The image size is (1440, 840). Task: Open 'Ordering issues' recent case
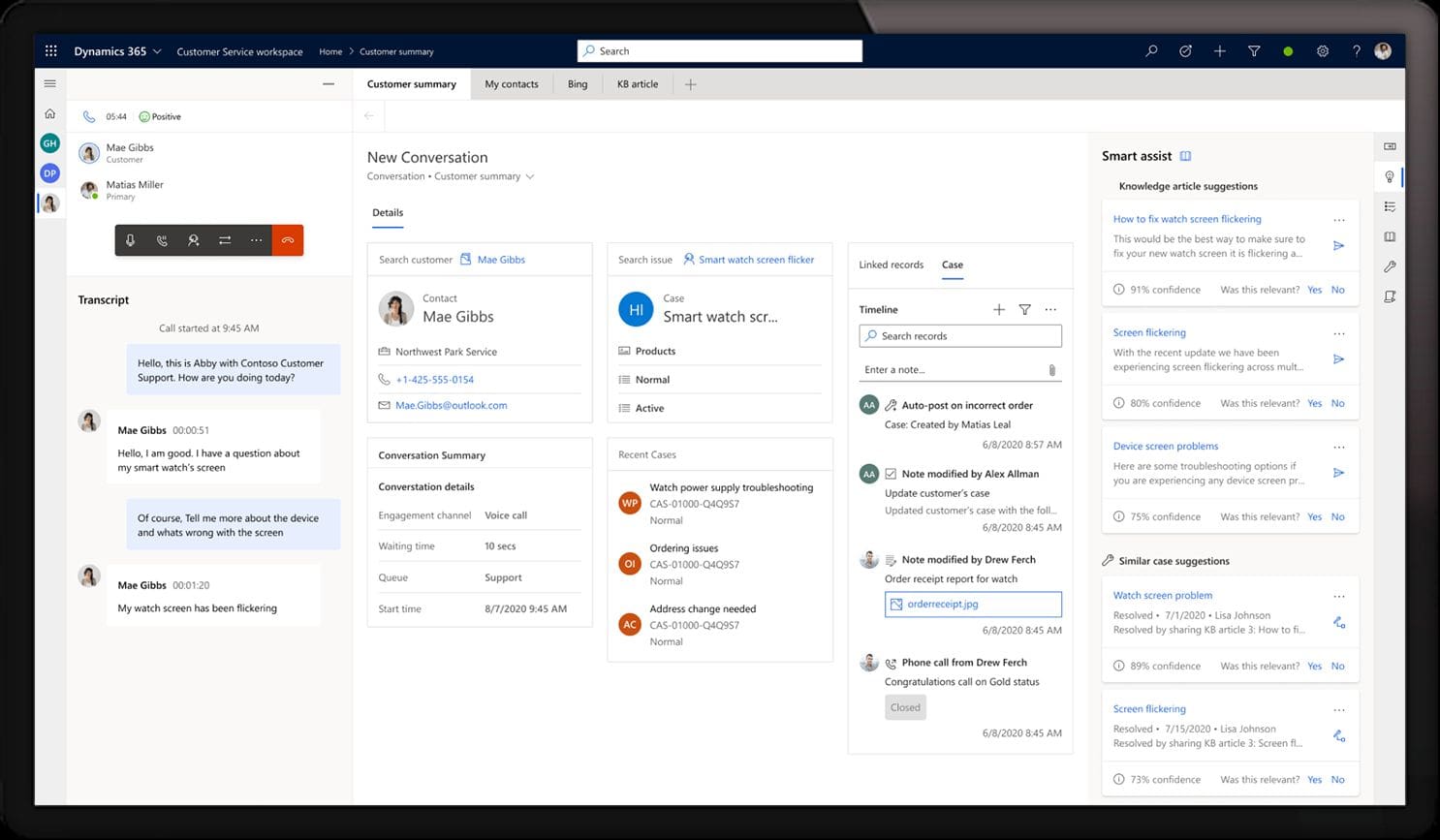coord(684,548)
